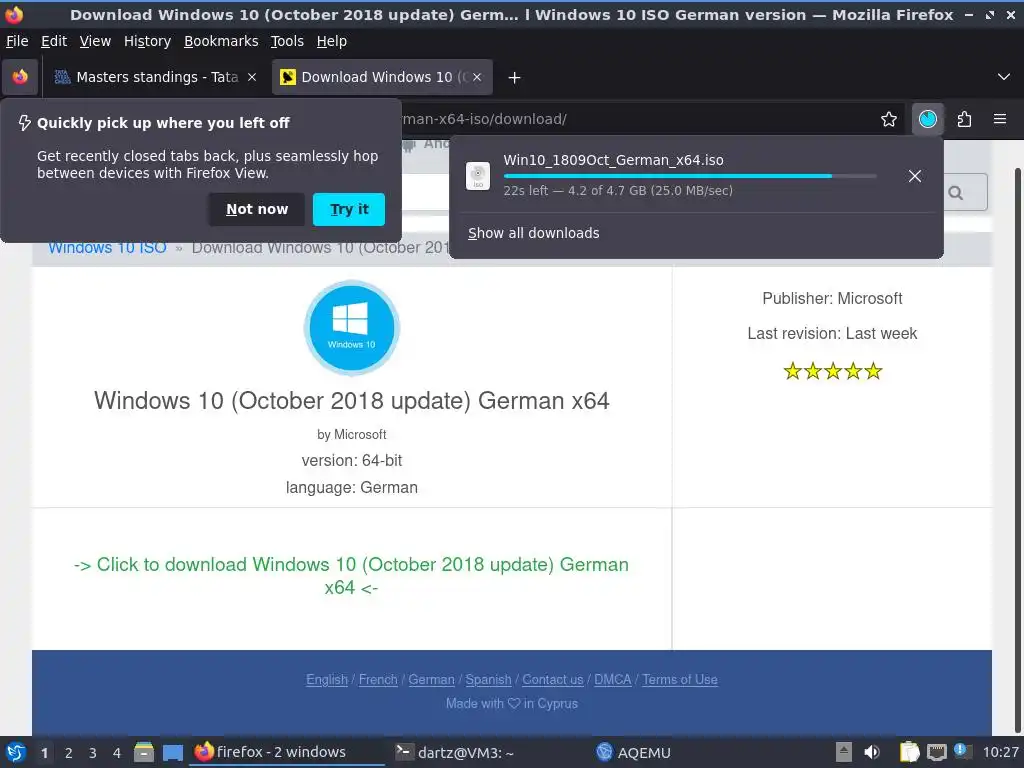Screen dimensions: 1024x768
Task: Open the Help menu
Action: [x=332, y=41]
